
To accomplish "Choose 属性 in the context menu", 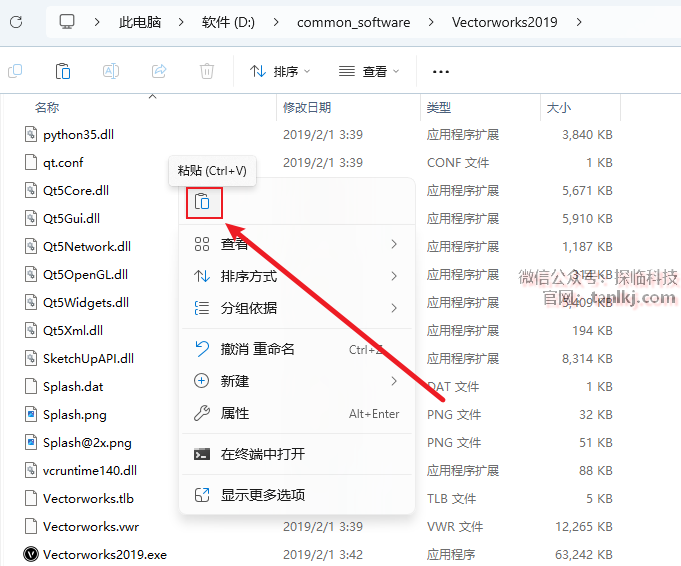I will [x=297, y=414].
